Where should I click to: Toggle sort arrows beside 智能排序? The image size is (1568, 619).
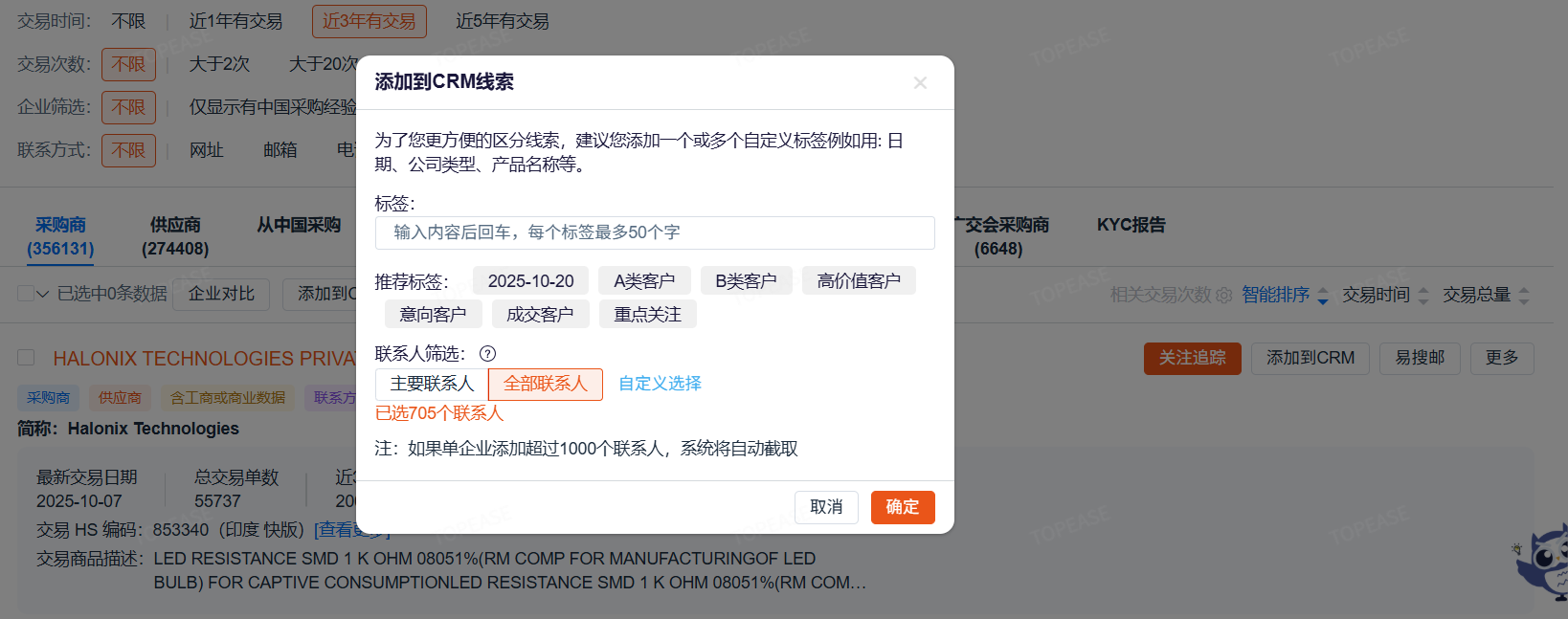pos(1323,296)
